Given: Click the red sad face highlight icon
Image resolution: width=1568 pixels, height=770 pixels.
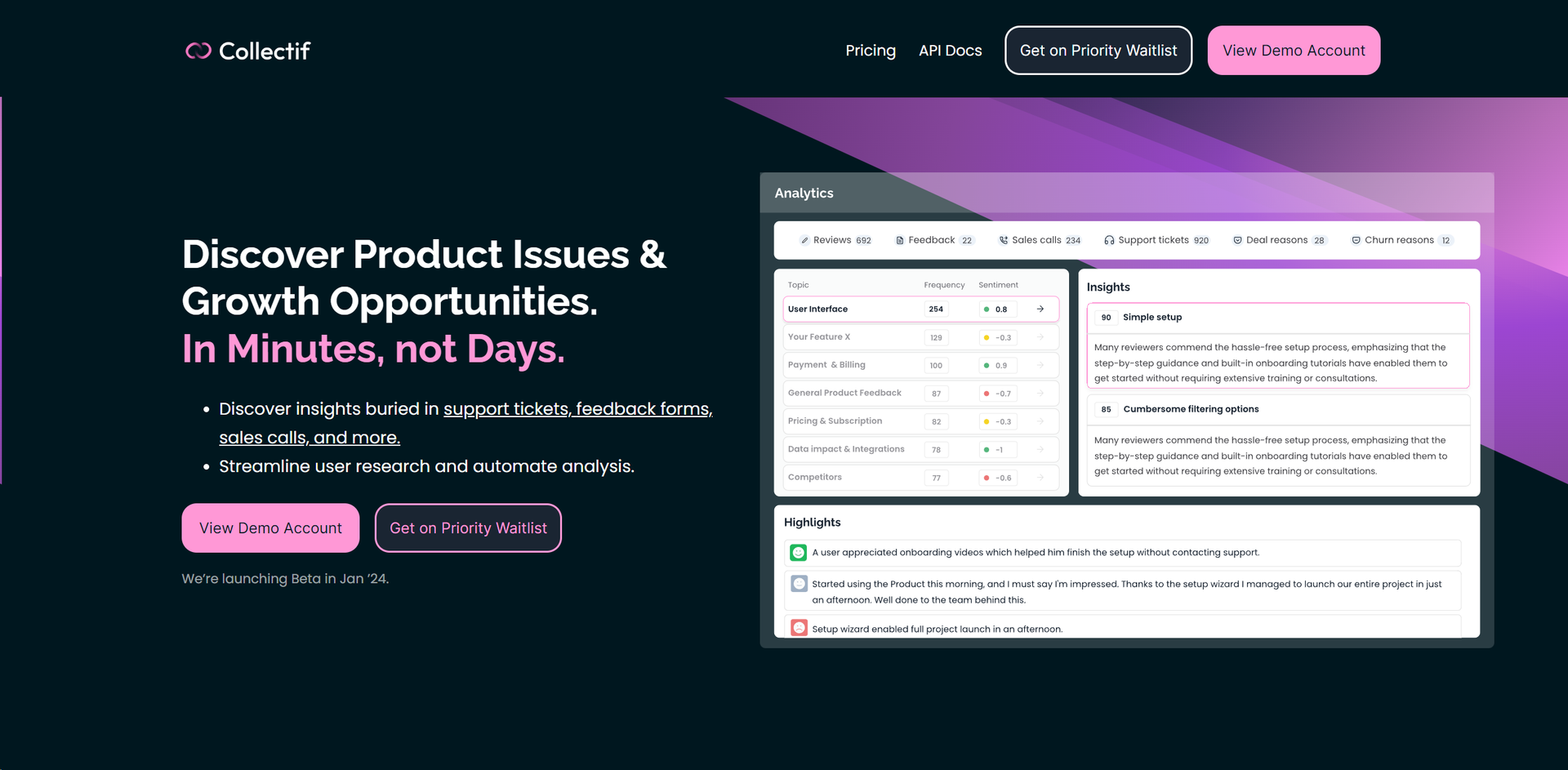Looking at the screenshot, I should click(799, 628).
